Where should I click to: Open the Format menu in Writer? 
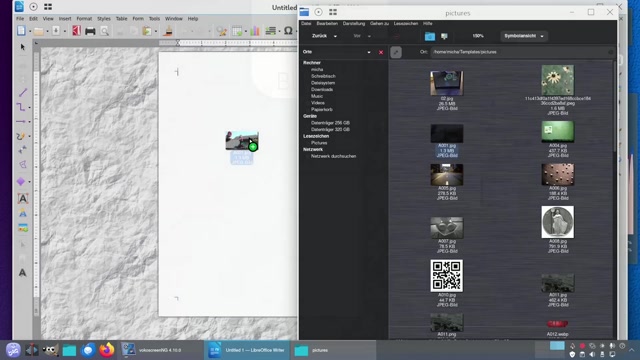pos(84,19)
